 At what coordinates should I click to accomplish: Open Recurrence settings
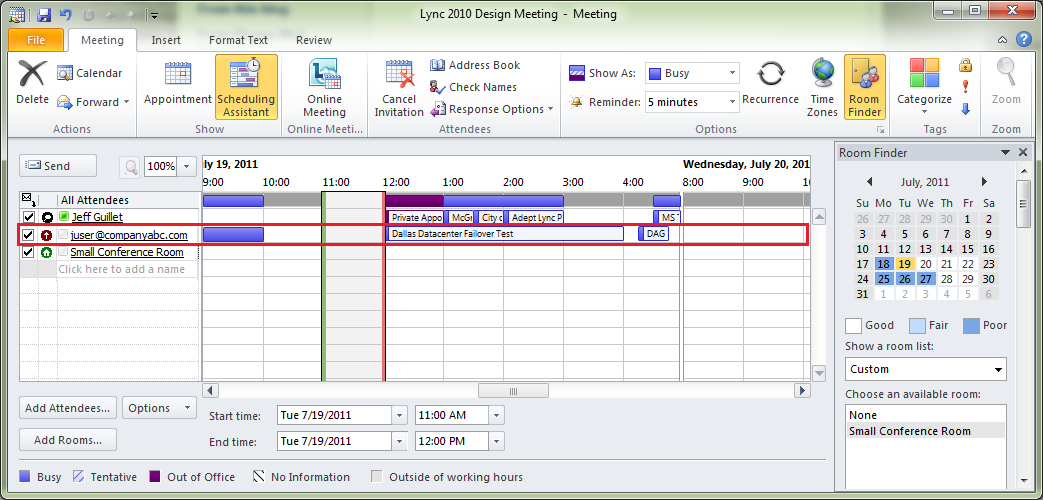[770, 83]
